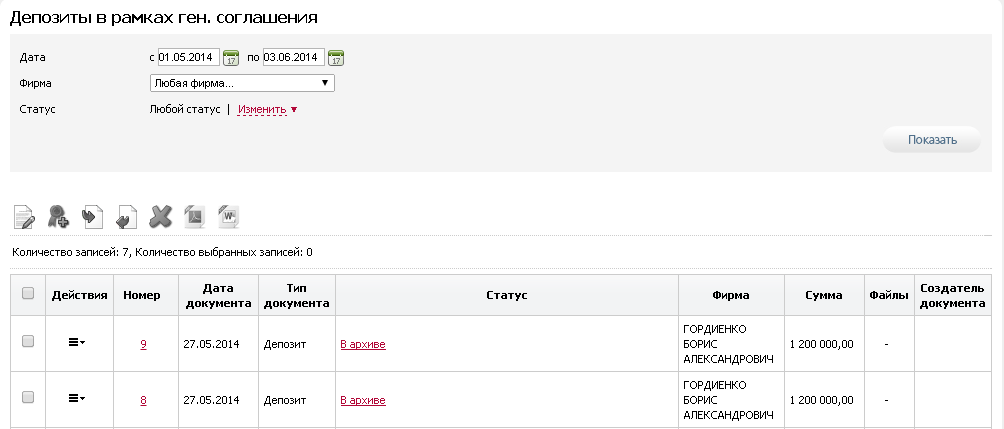Expand the 'Изменить' status filter
The image size is (1004, 429).
[268, 109]
